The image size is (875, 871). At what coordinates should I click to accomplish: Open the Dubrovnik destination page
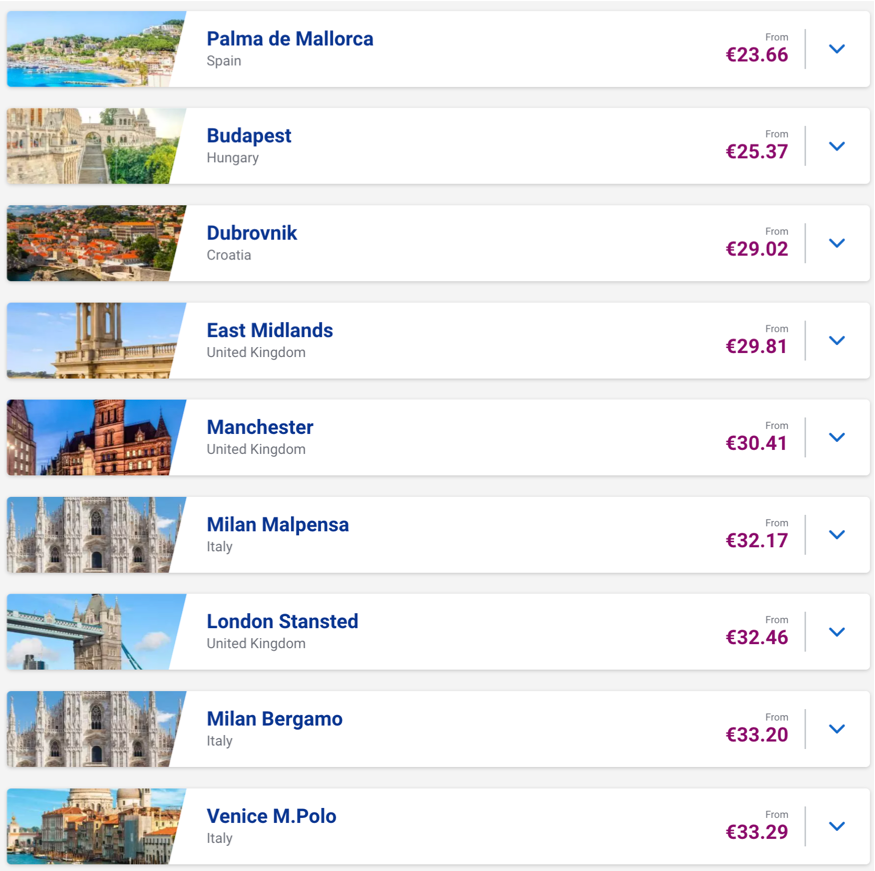point(251,233)
